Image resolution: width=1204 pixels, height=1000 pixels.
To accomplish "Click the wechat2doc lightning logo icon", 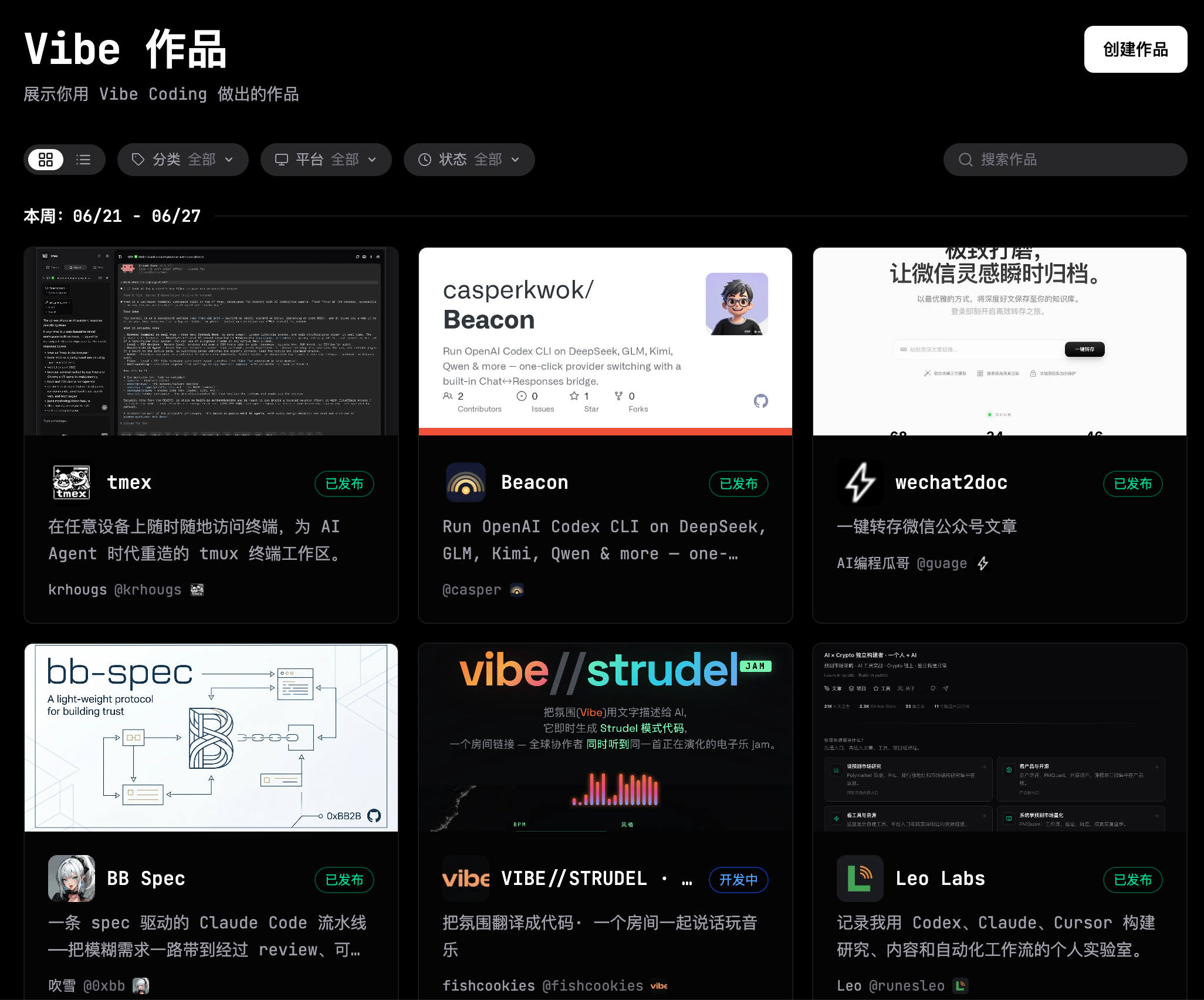I will 860,482.
